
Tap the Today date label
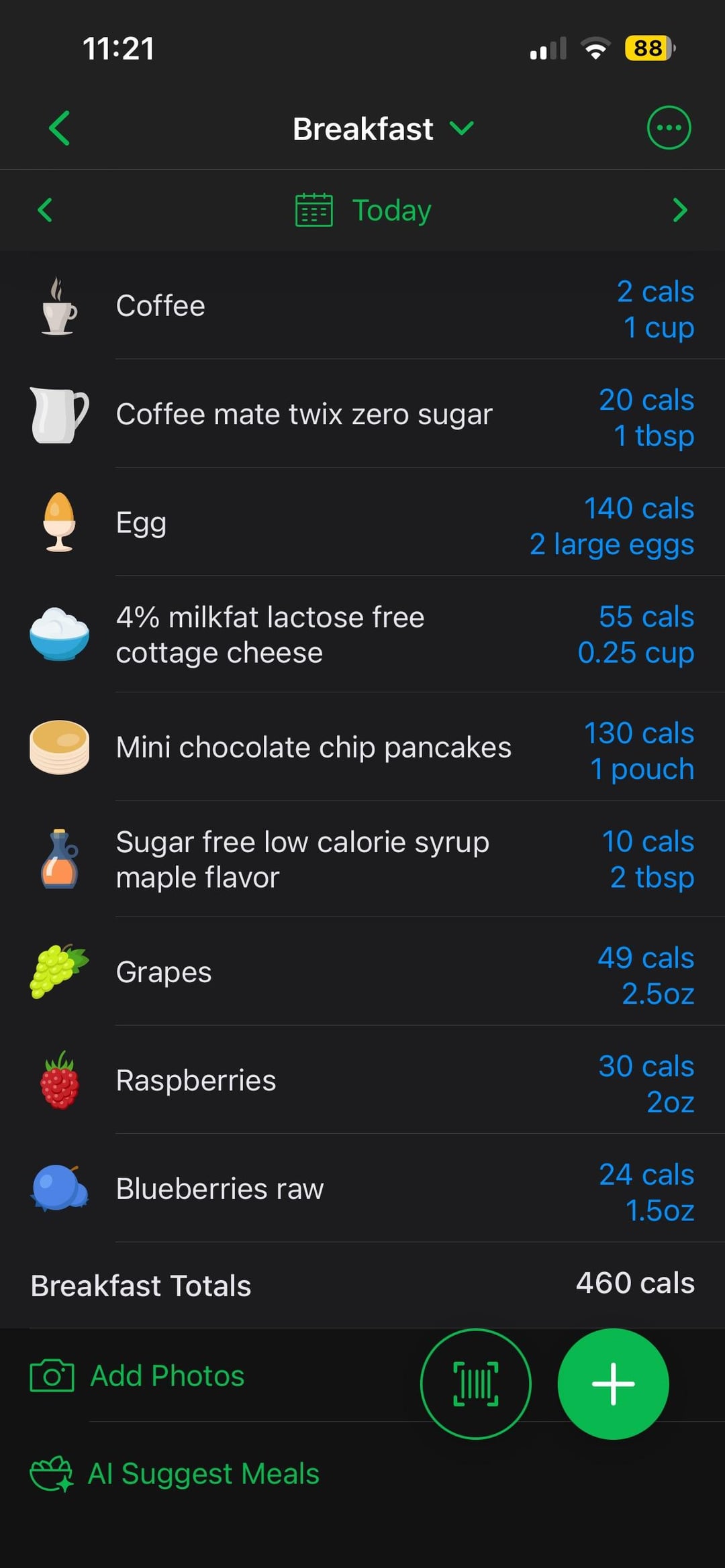tap(391, 211)
